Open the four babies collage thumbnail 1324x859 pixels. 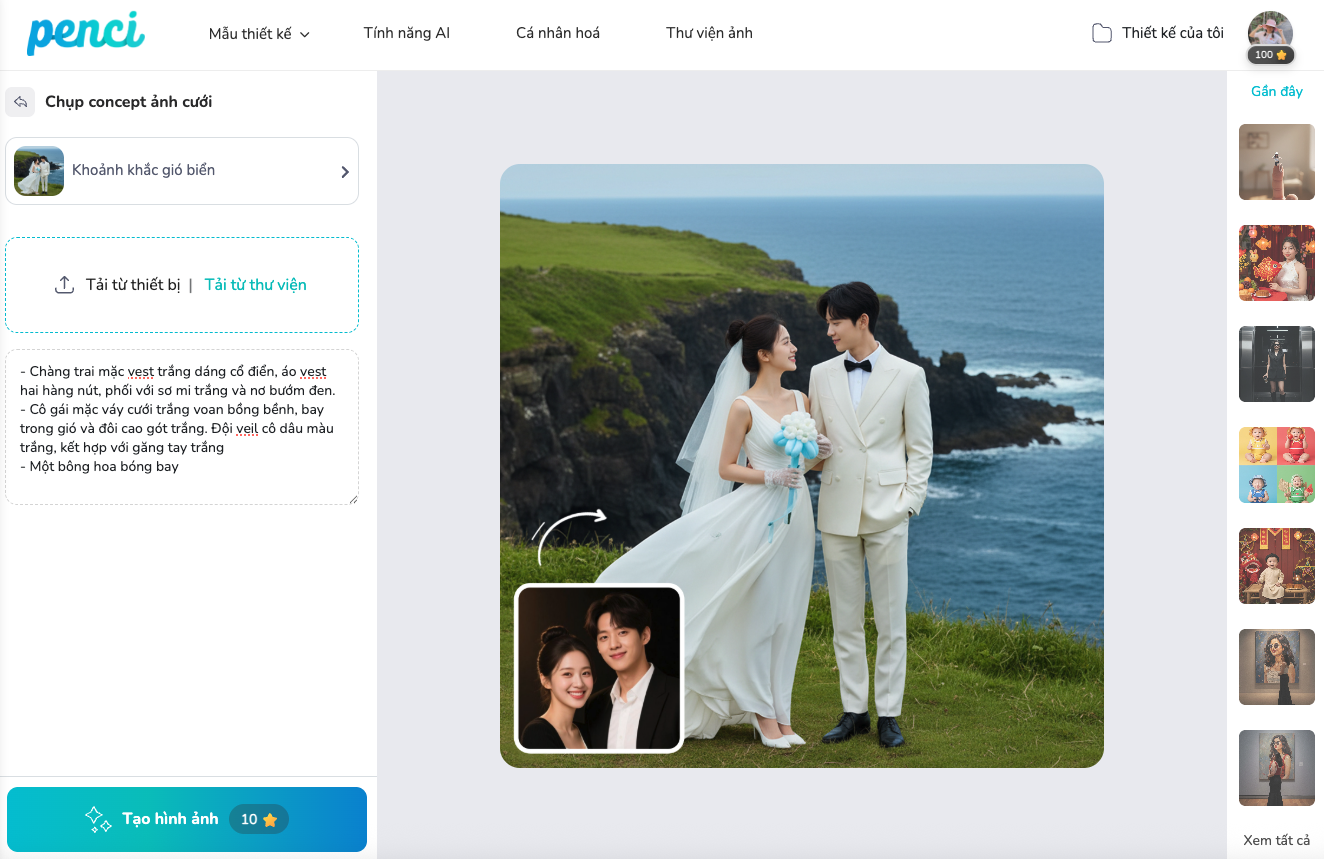point(1276,465)
